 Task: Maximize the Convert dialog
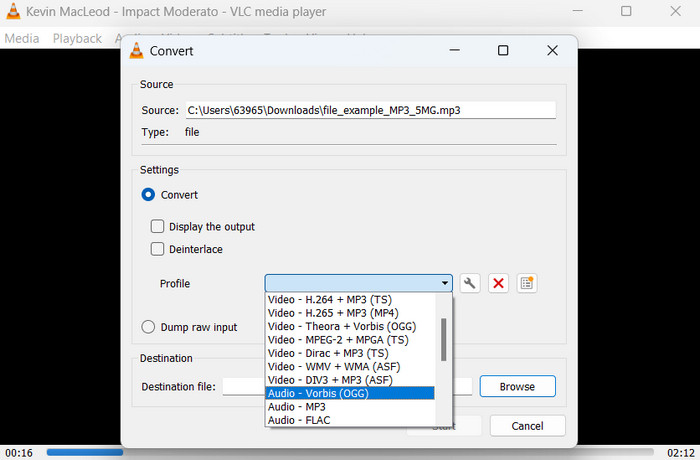tap(503, 50)
